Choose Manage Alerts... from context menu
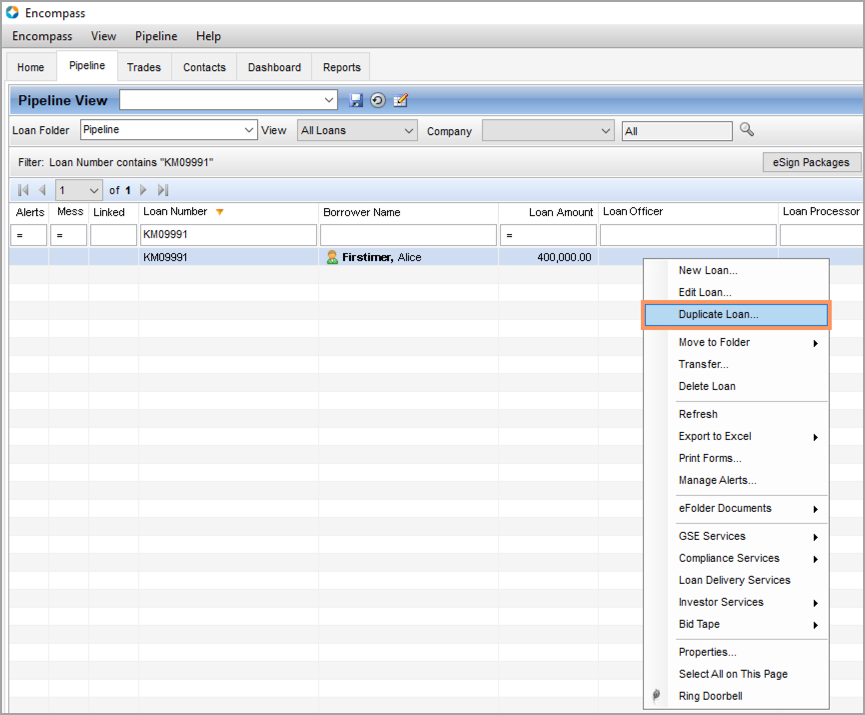The height and width of the screenshot is (715, 865). tap(717, 480)
